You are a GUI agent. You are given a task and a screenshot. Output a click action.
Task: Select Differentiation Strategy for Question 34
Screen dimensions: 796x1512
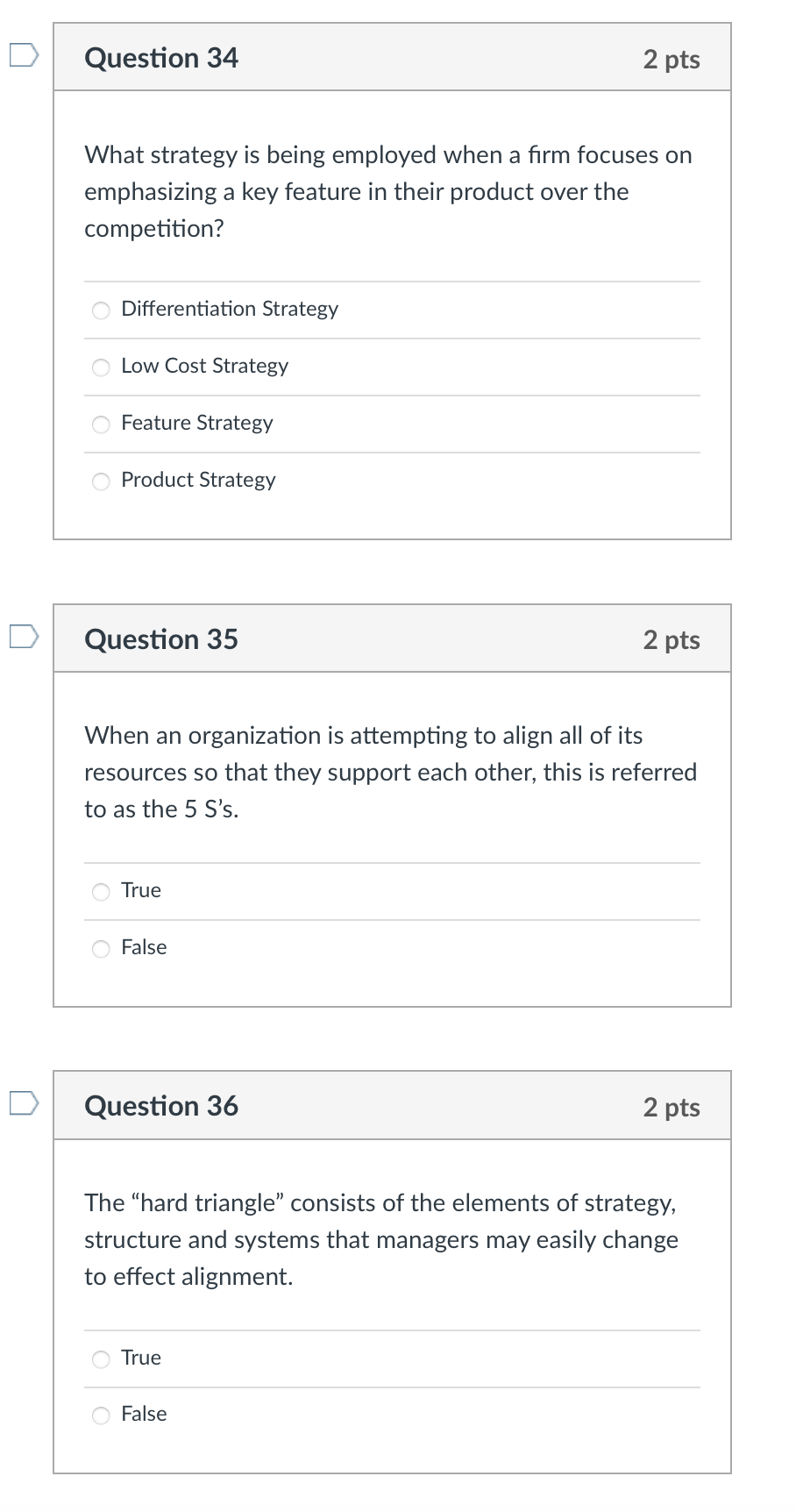[101, 310]
